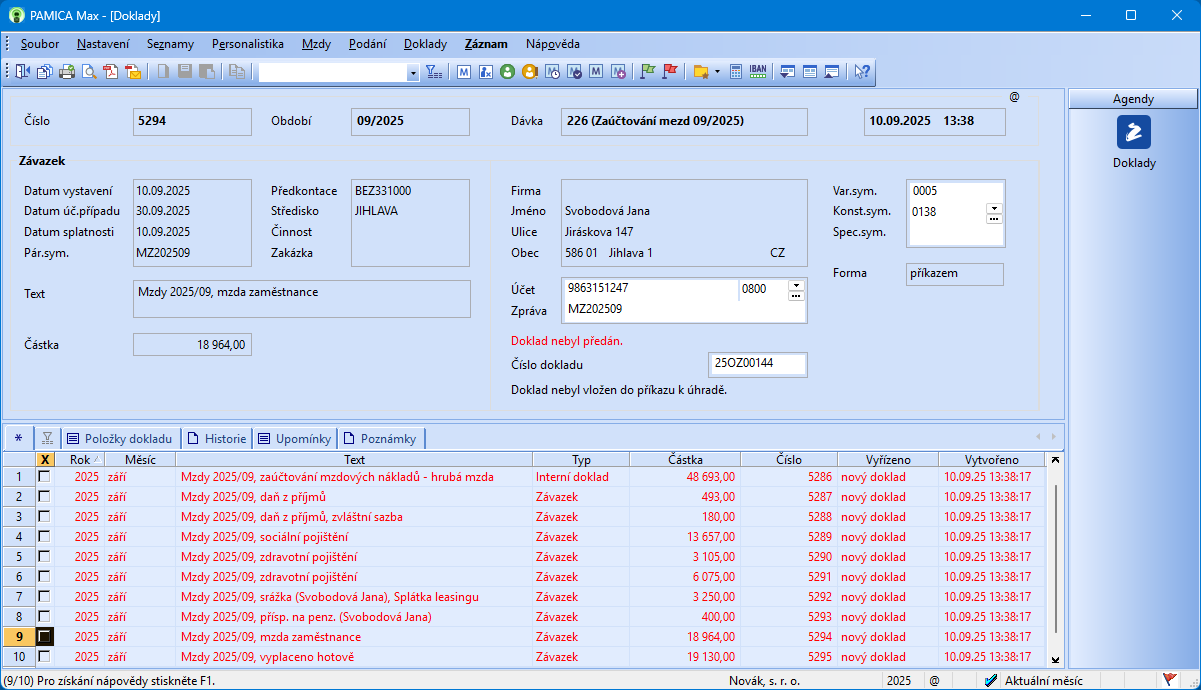Switch to the Historie tab
The width and height of the screenshot is (1201, 690).
click(217, 438)
